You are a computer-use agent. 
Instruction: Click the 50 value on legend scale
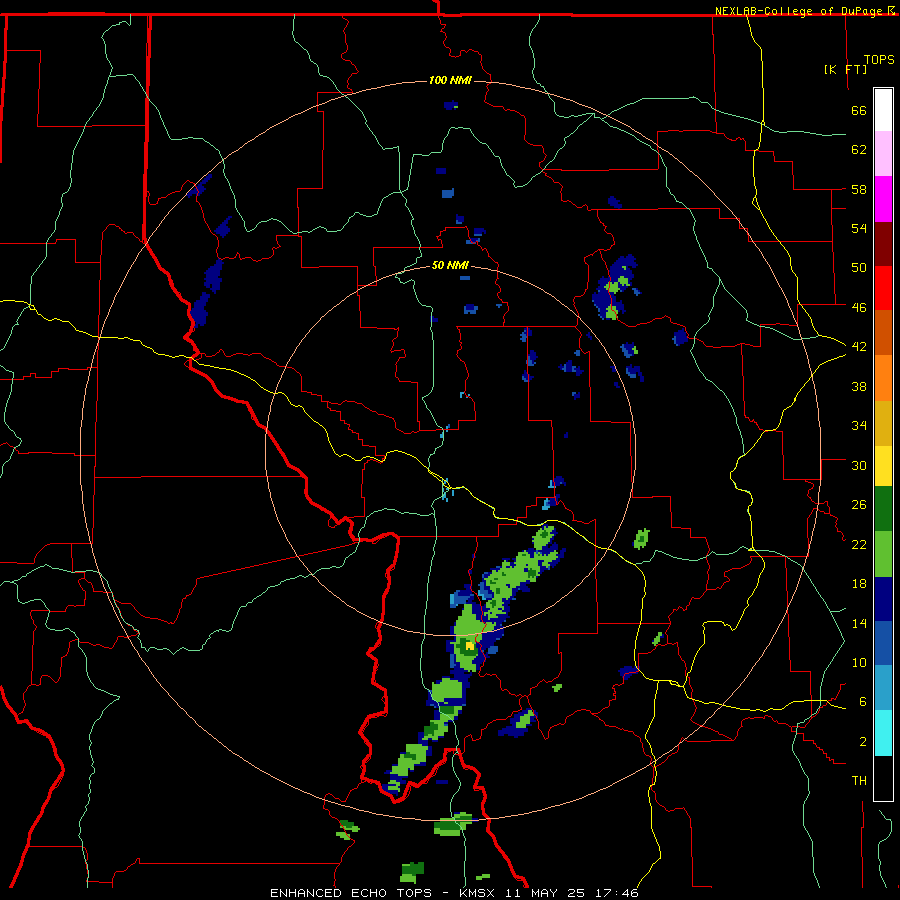pos(859,268)
